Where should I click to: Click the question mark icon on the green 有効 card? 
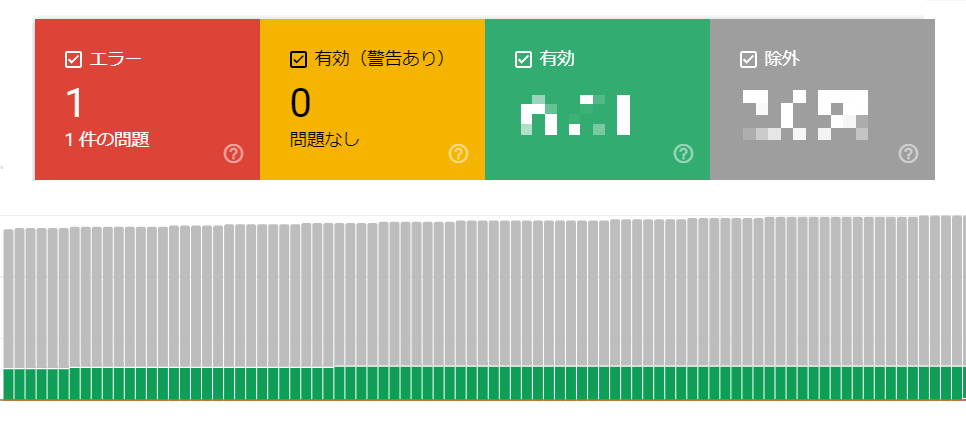tap(683, 154)
